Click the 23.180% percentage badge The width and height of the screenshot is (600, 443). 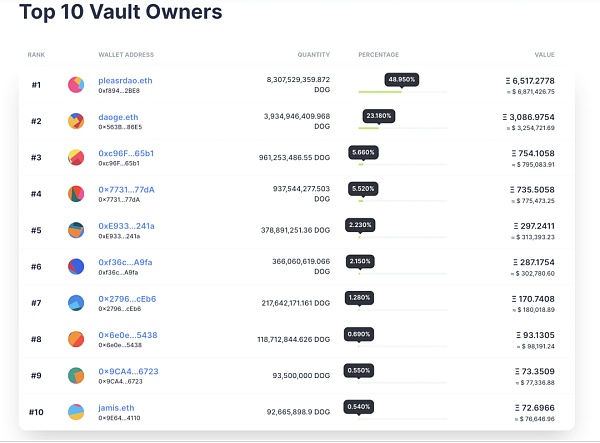[378, 116]
